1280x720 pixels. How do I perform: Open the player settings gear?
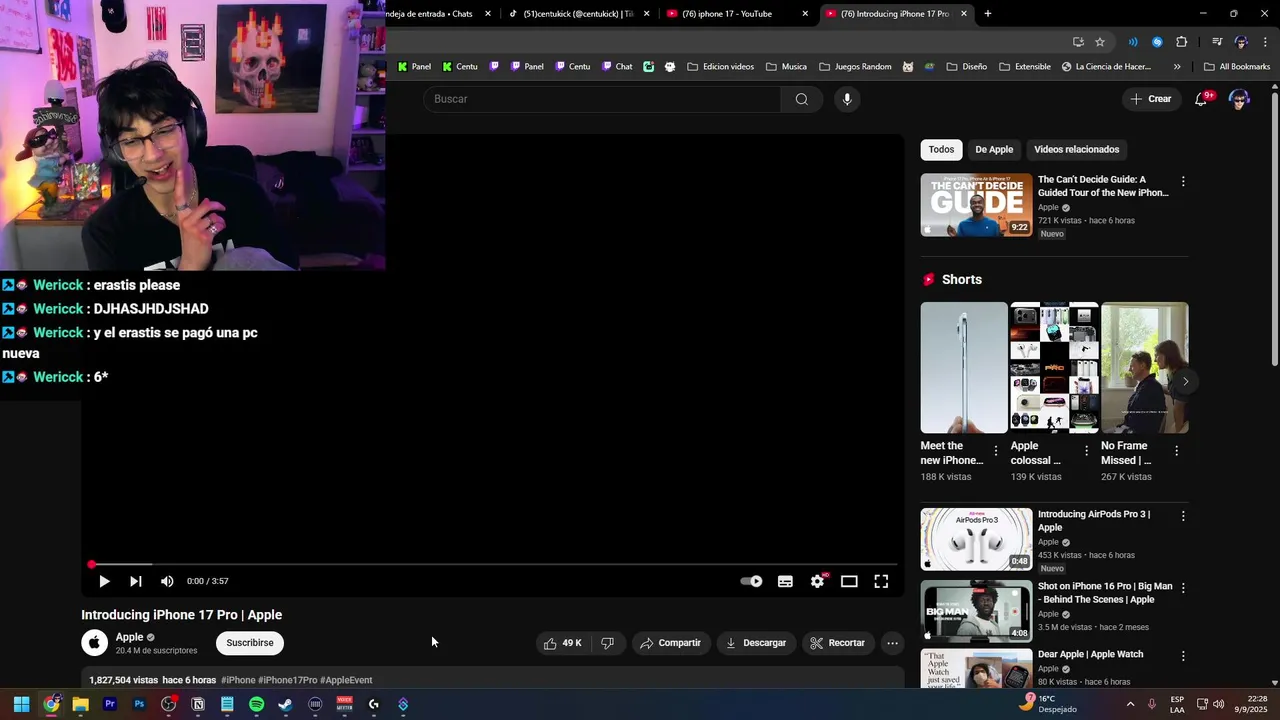(817, 581)
